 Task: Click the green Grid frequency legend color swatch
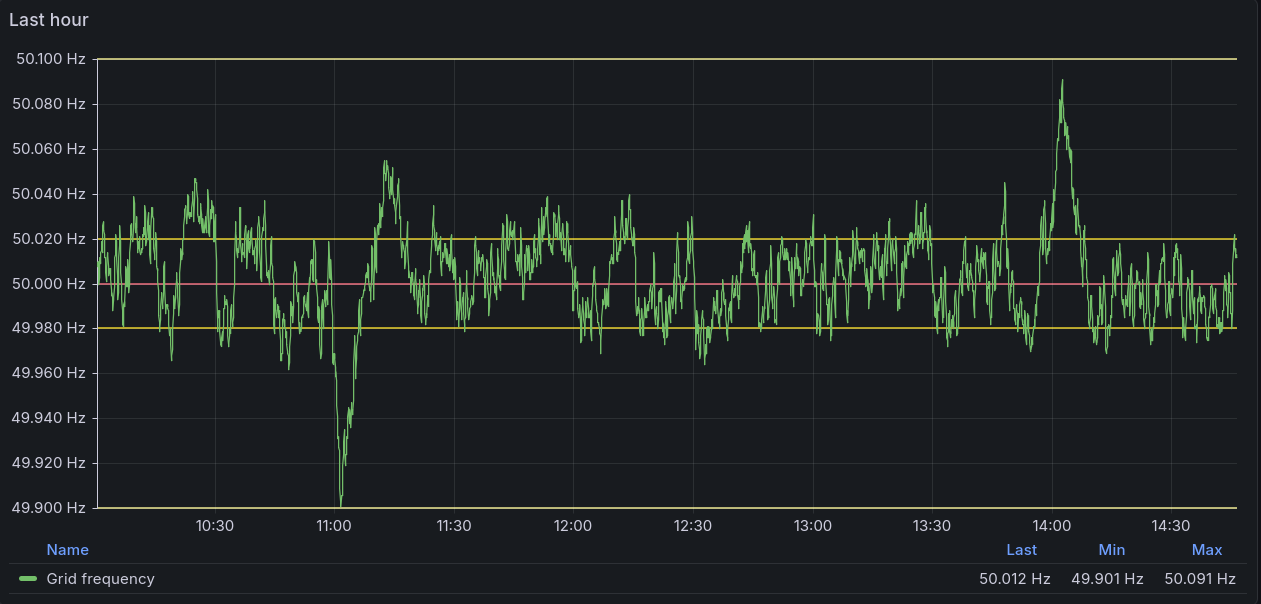point(28,579)
